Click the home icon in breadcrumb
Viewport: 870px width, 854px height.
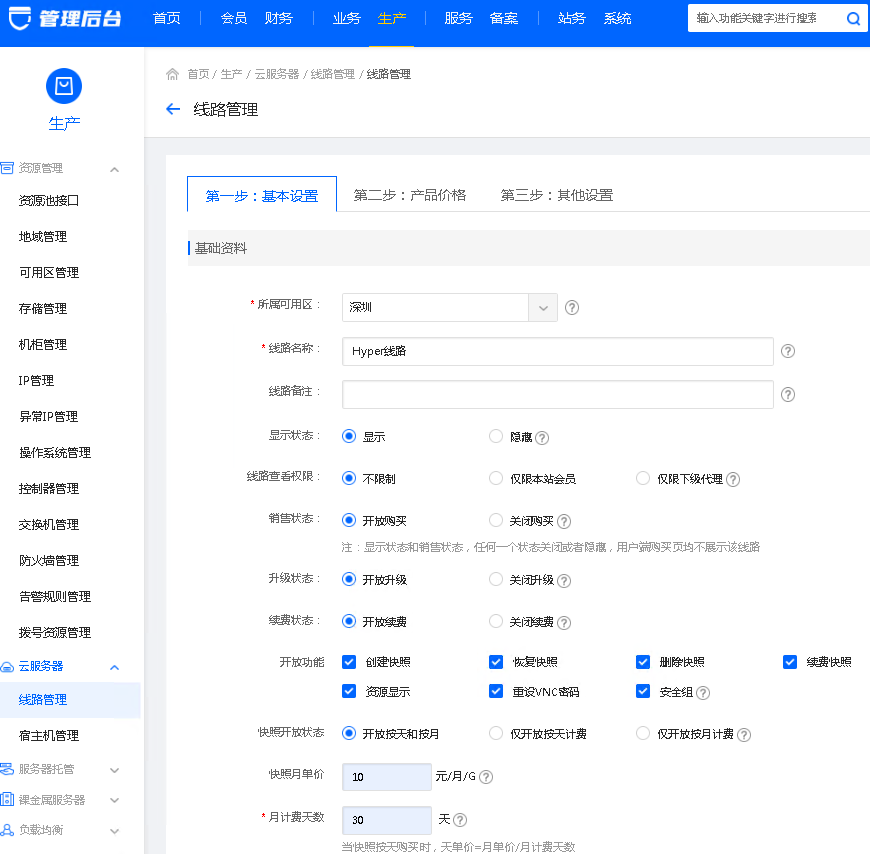173,74
